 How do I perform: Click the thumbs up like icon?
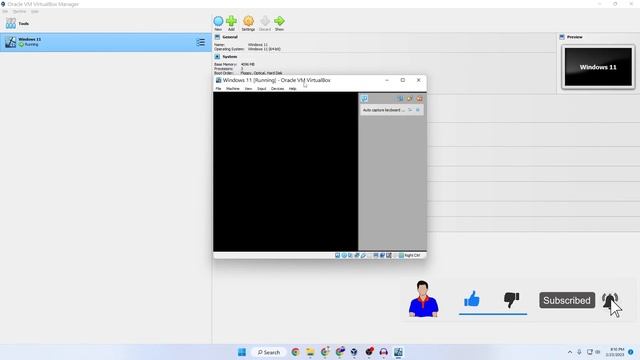[x=472, y=299]
